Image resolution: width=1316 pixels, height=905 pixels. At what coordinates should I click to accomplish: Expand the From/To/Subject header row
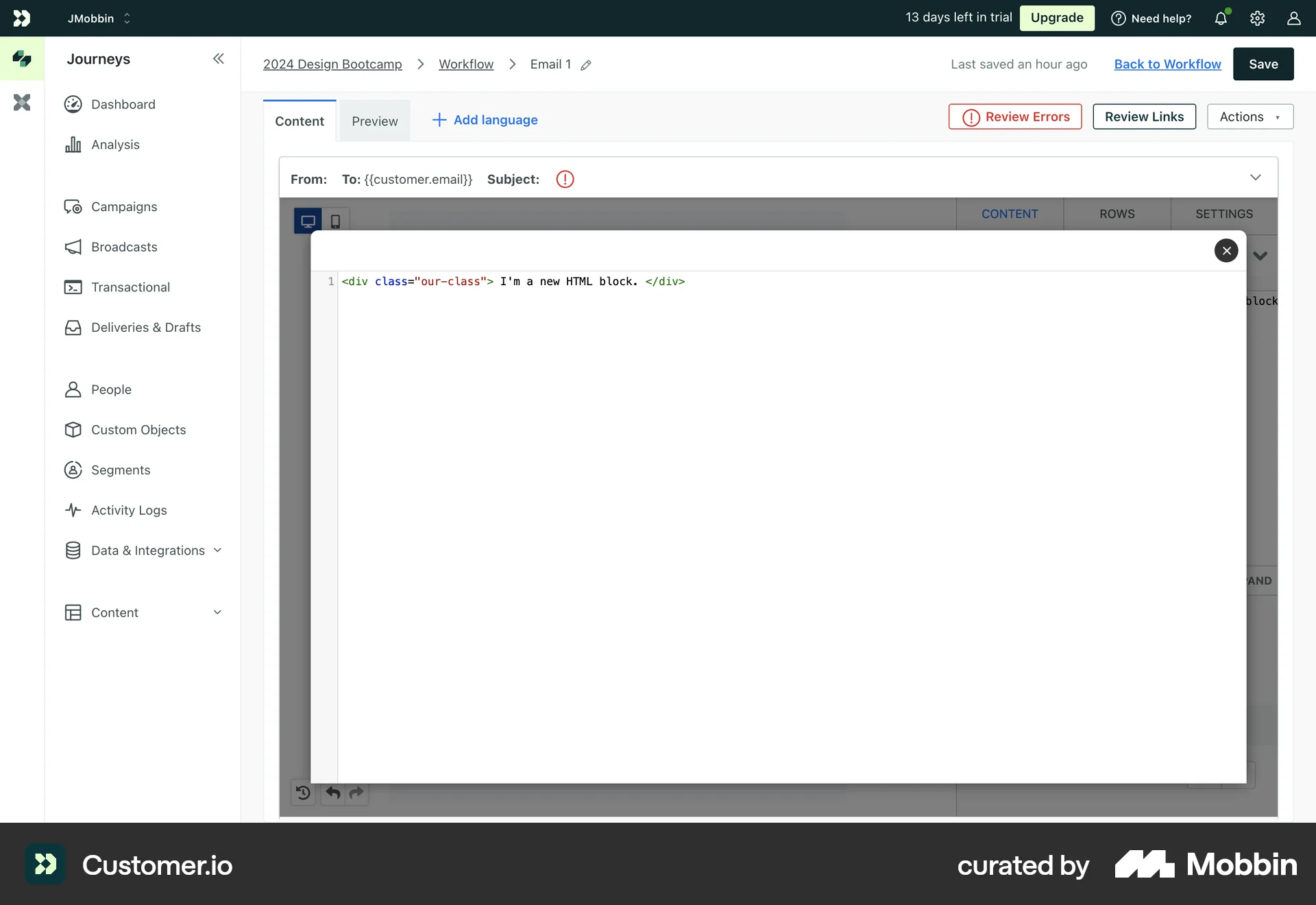pyautogui.click(x=1256, y=177)
